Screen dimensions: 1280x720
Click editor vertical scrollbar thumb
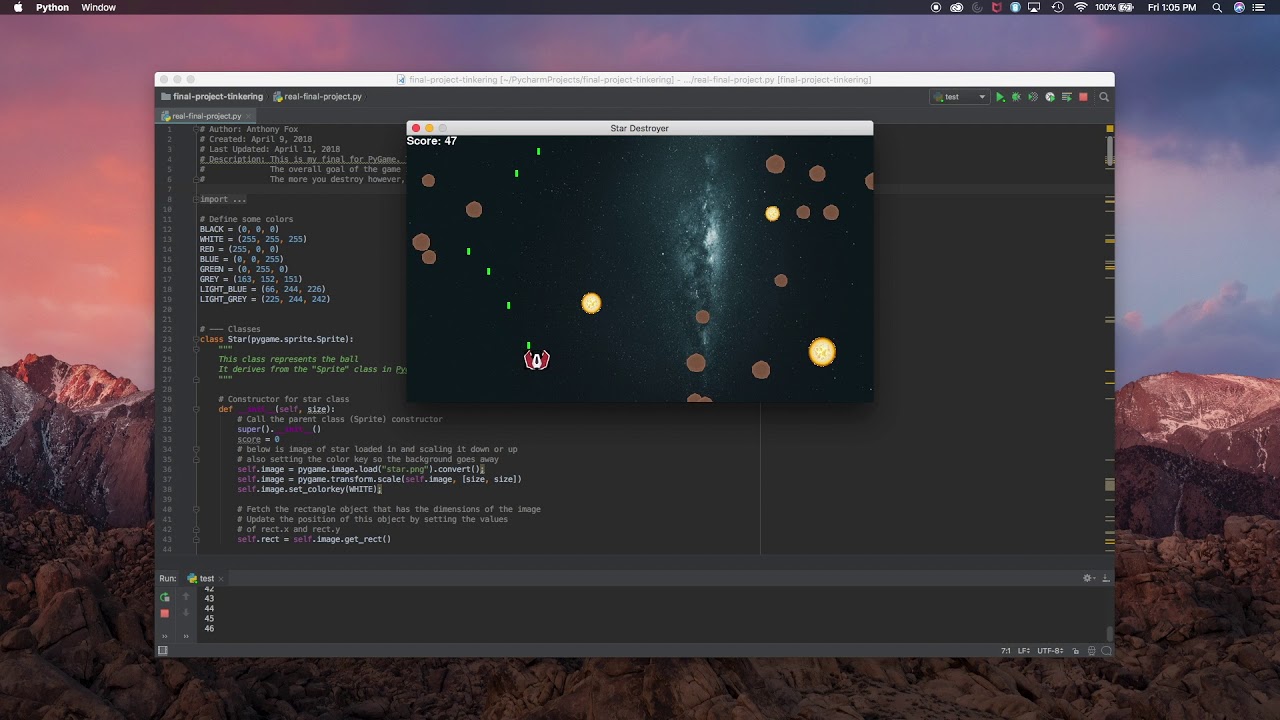[x=1110, y=151]
